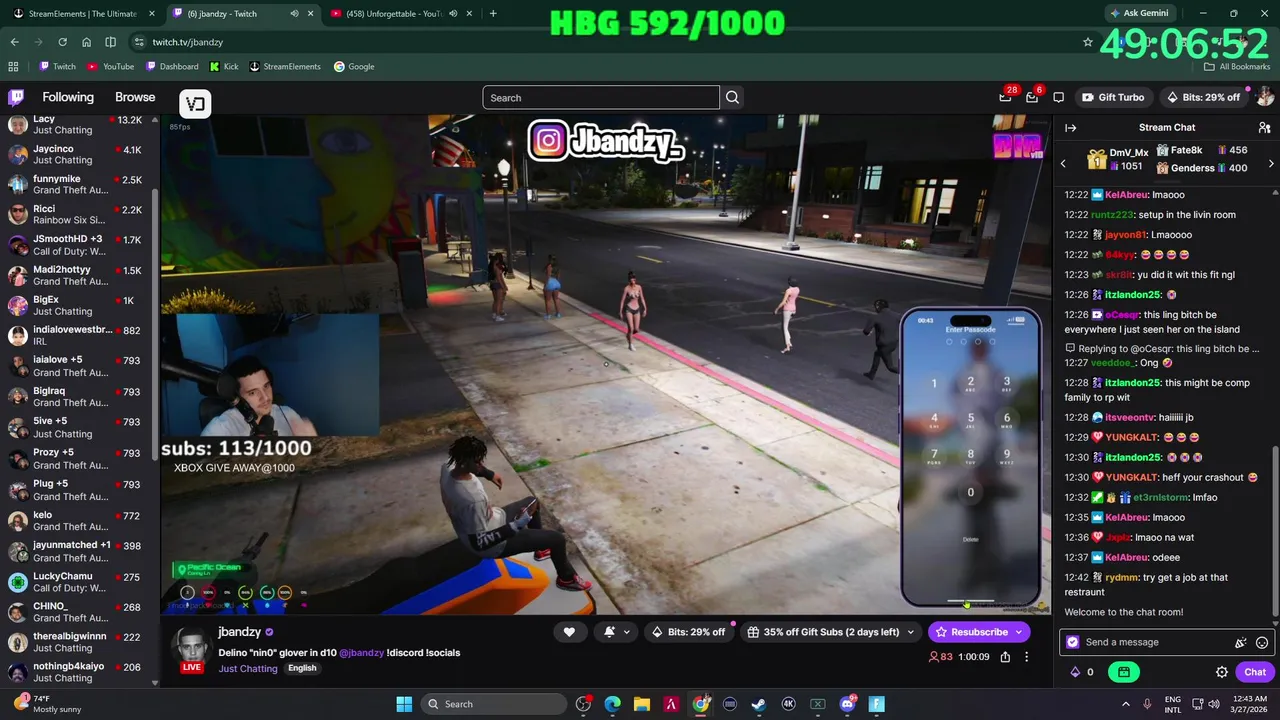Mute the YouTube tab audio icon

(x=453, y=13)
